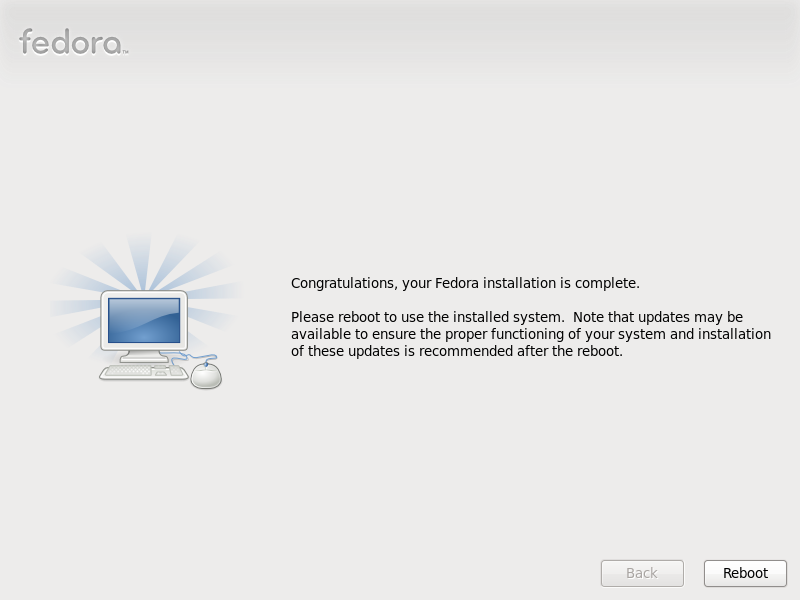Click the blue monitor screen in the illustration

pyautogui.click(x=144, y=320)
